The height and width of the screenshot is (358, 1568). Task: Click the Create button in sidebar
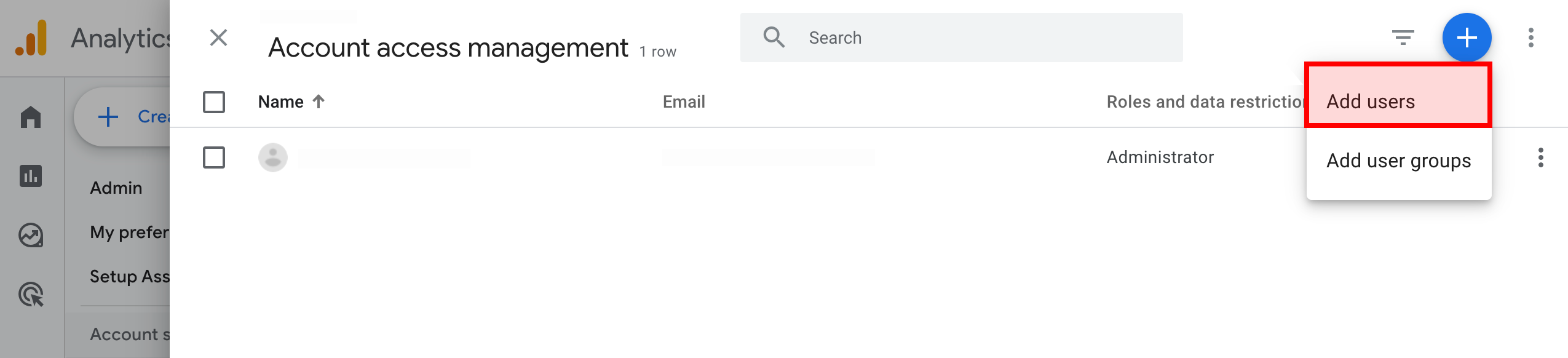coord(123,117)
